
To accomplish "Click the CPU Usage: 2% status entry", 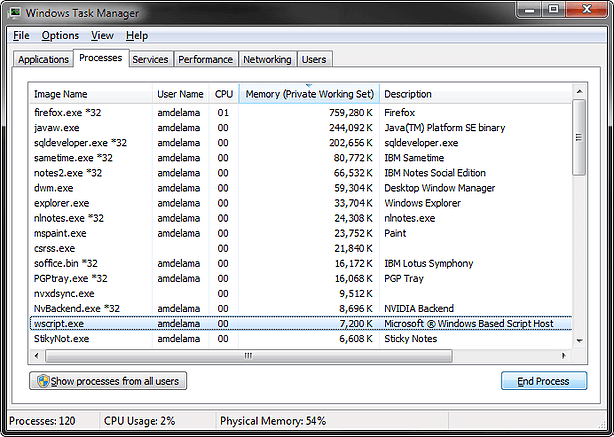I will coord(139,421).
